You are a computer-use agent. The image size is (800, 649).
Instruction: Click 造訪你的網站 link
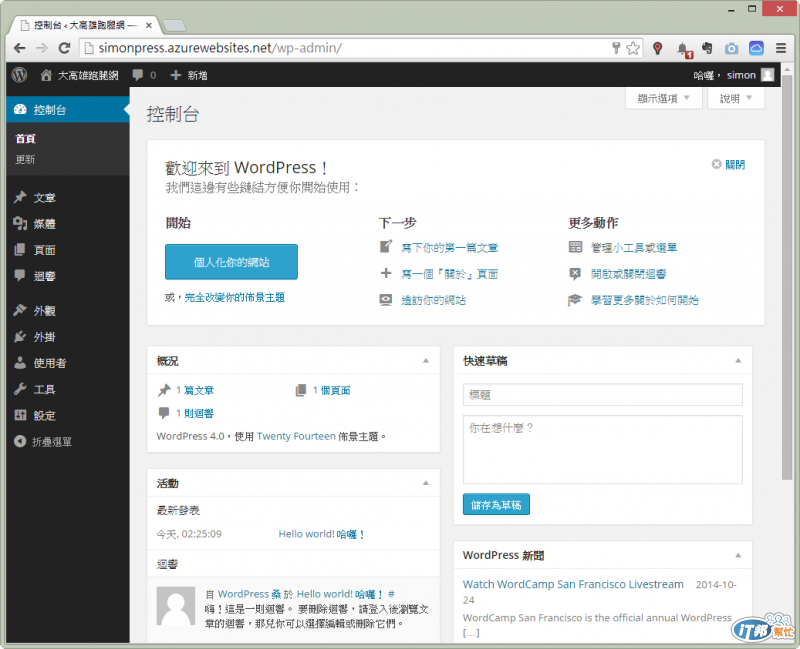click(x=433, y=300)
